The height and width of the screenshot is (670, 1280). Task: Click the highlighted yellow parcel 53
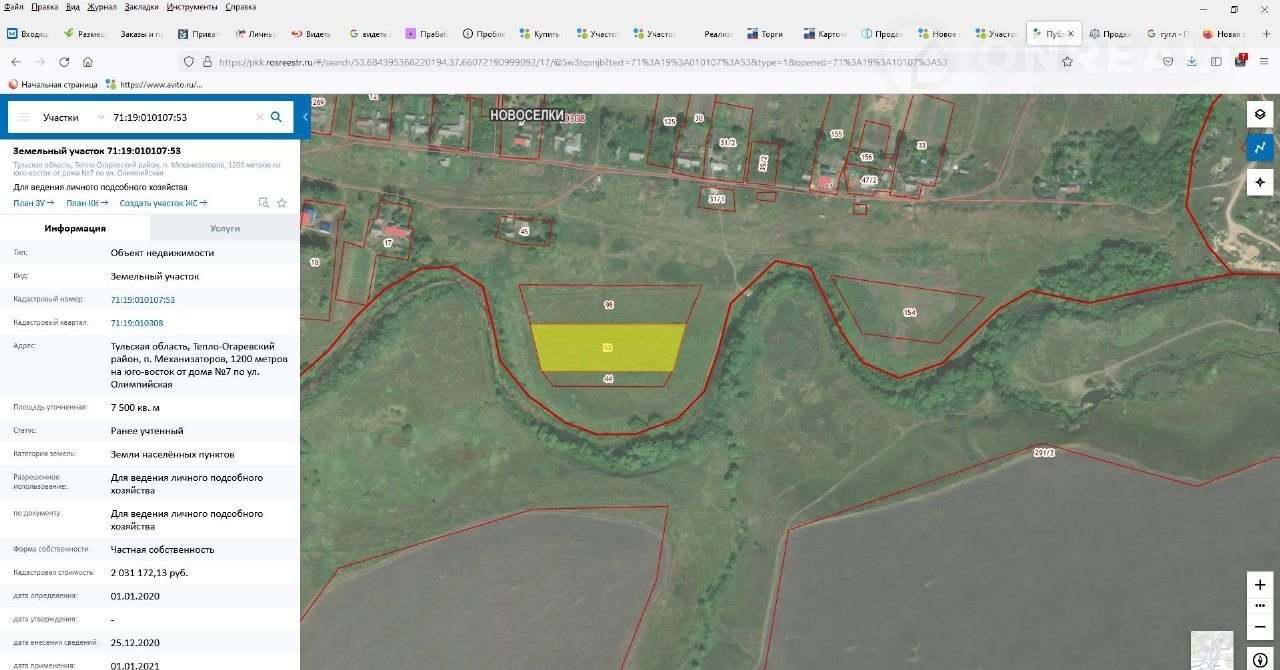click(608, 347)
